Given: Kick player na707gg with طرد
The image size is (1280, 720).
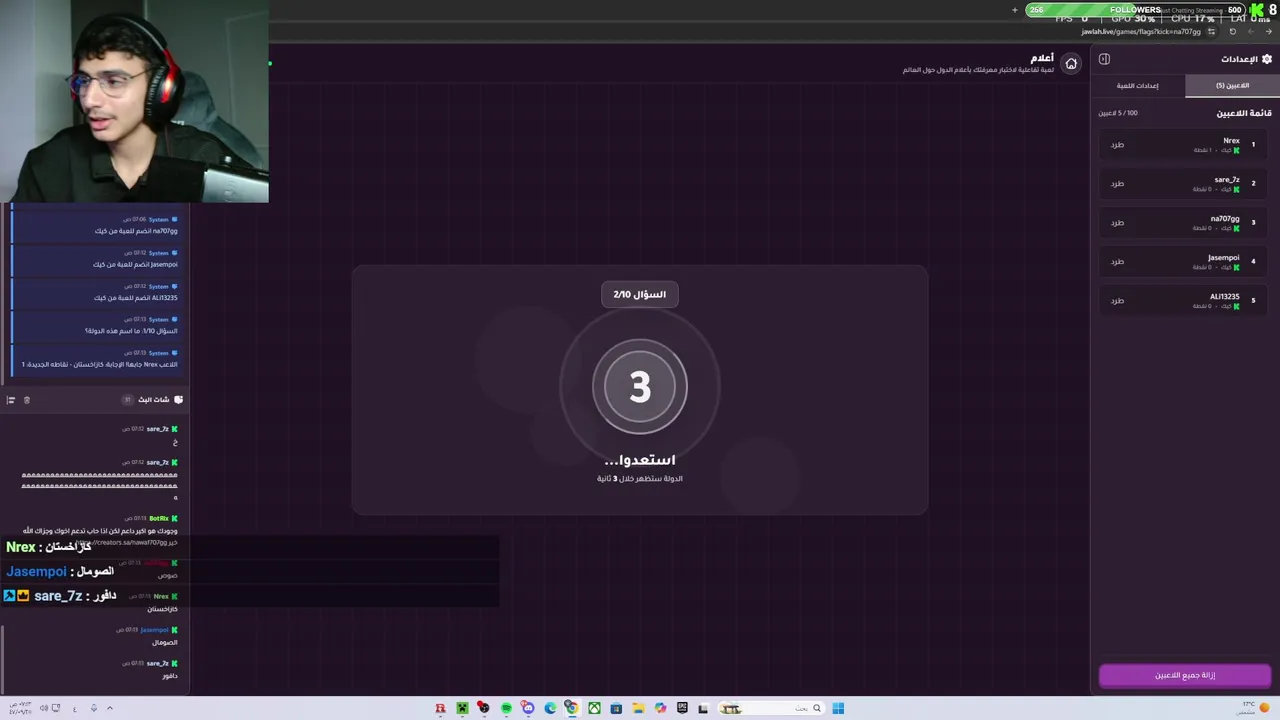Looking at the screenshot, I should [1117, 223].
